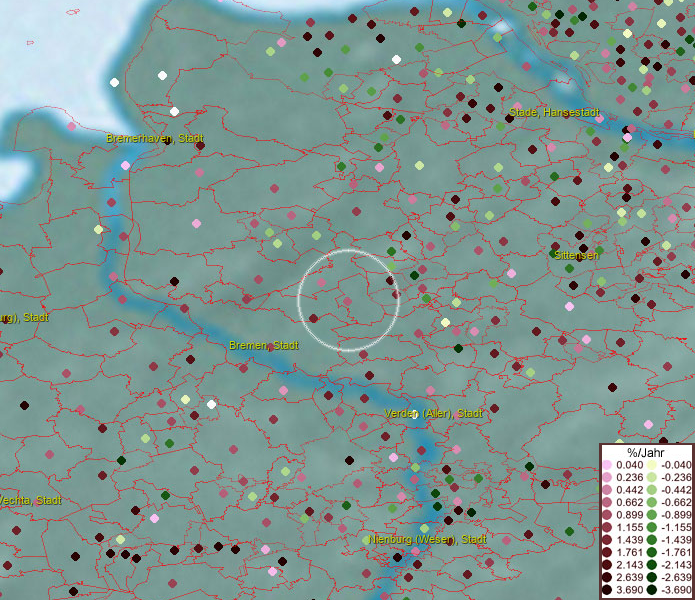Screen dimensions: 695x600
Task: Pick the 0.040 light pink legend swatch
Action: [607, 466]
